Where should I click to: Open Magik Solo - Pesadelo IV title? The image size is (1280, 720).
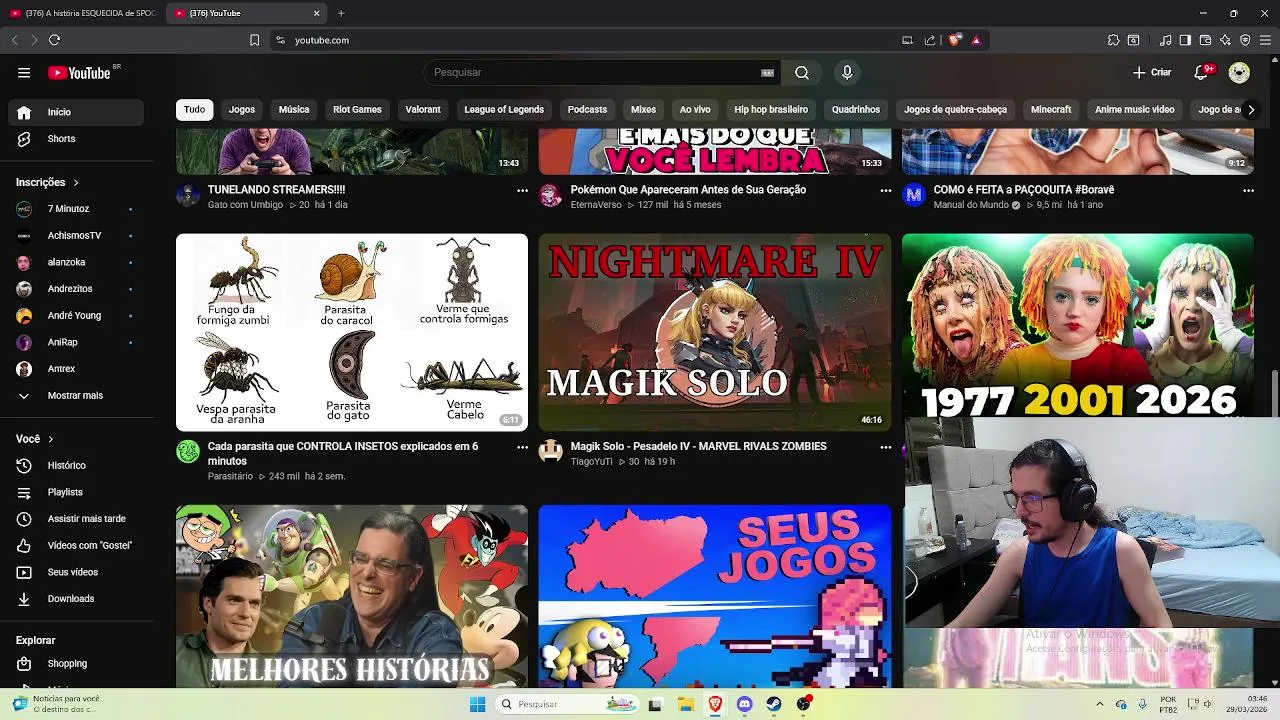click(x=699, y=446)
